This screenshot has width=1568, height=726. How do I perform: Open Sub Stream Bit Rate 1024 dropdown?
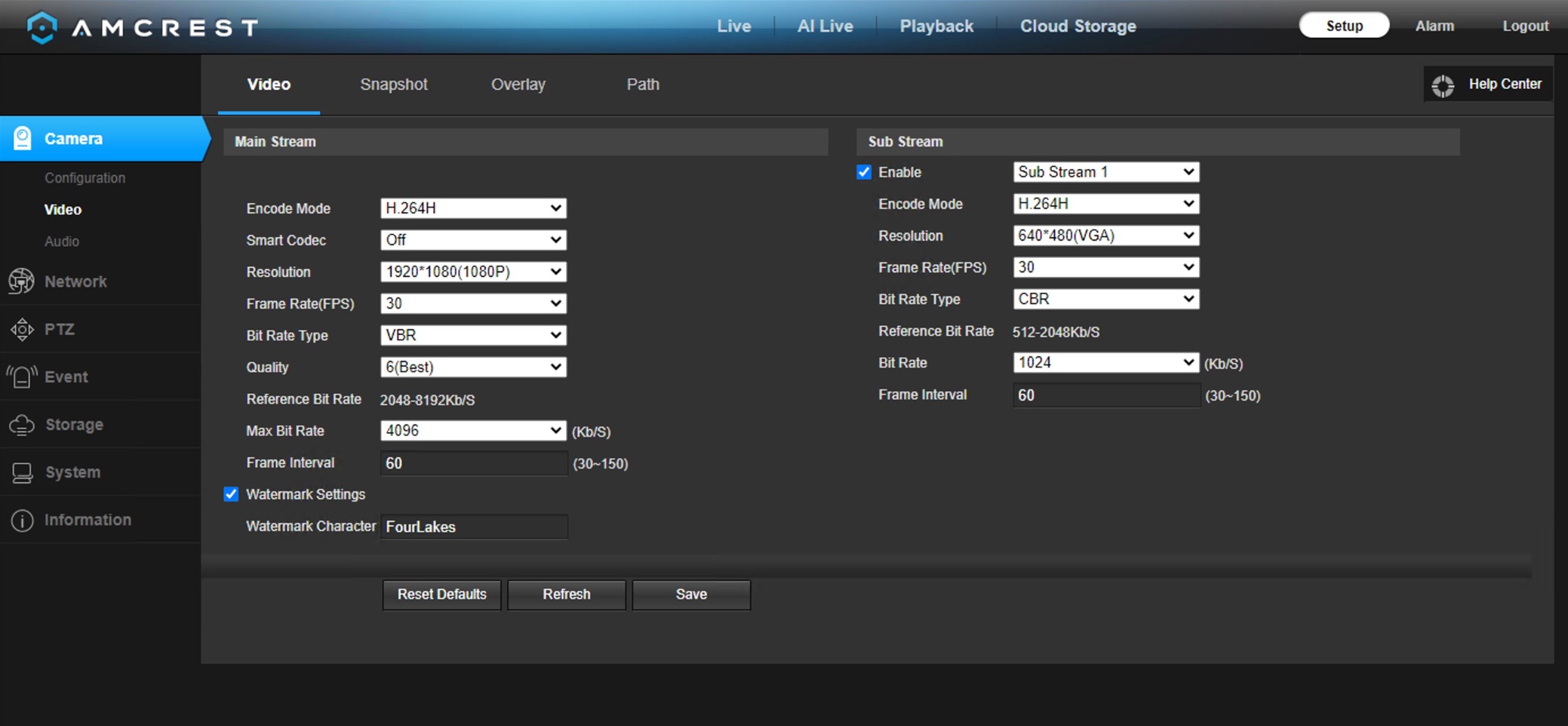(x=1105, y=362)
